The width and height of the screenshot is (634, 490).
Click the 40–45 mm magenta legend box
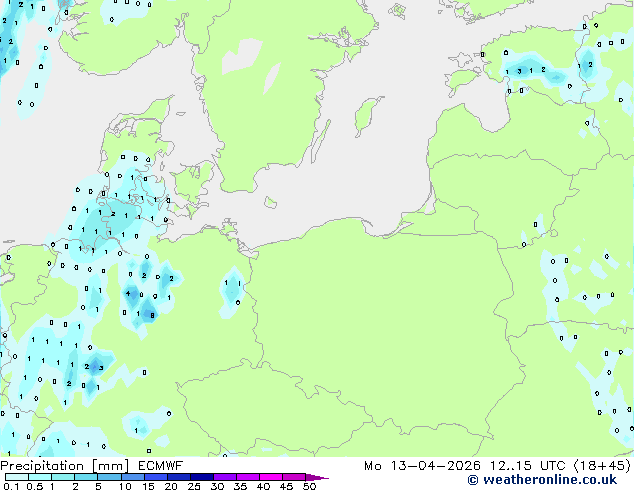click(271, 477)
